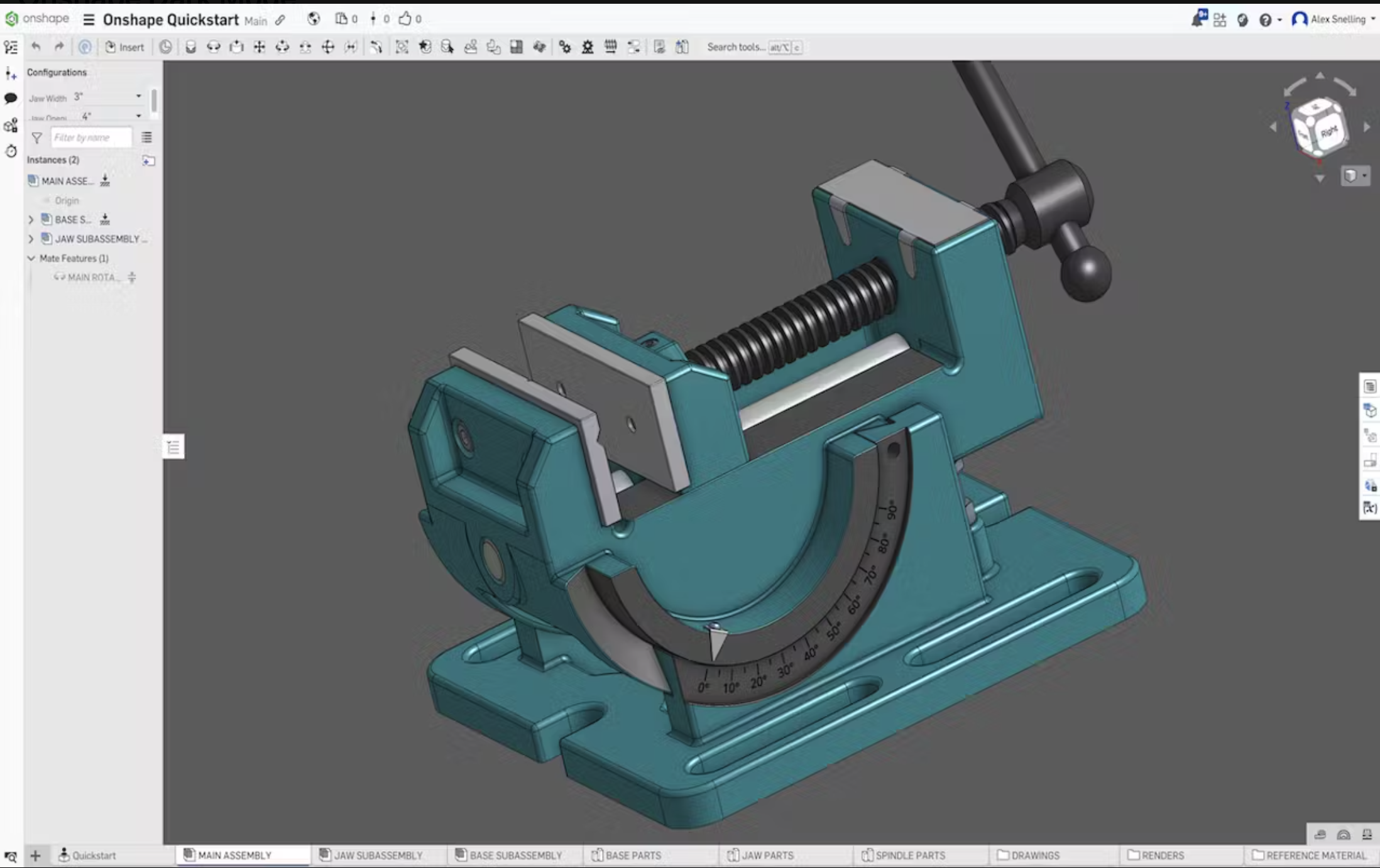The image size is (1380, 868).
Task: Select the Slider mate tool
Action: point(236,47)
